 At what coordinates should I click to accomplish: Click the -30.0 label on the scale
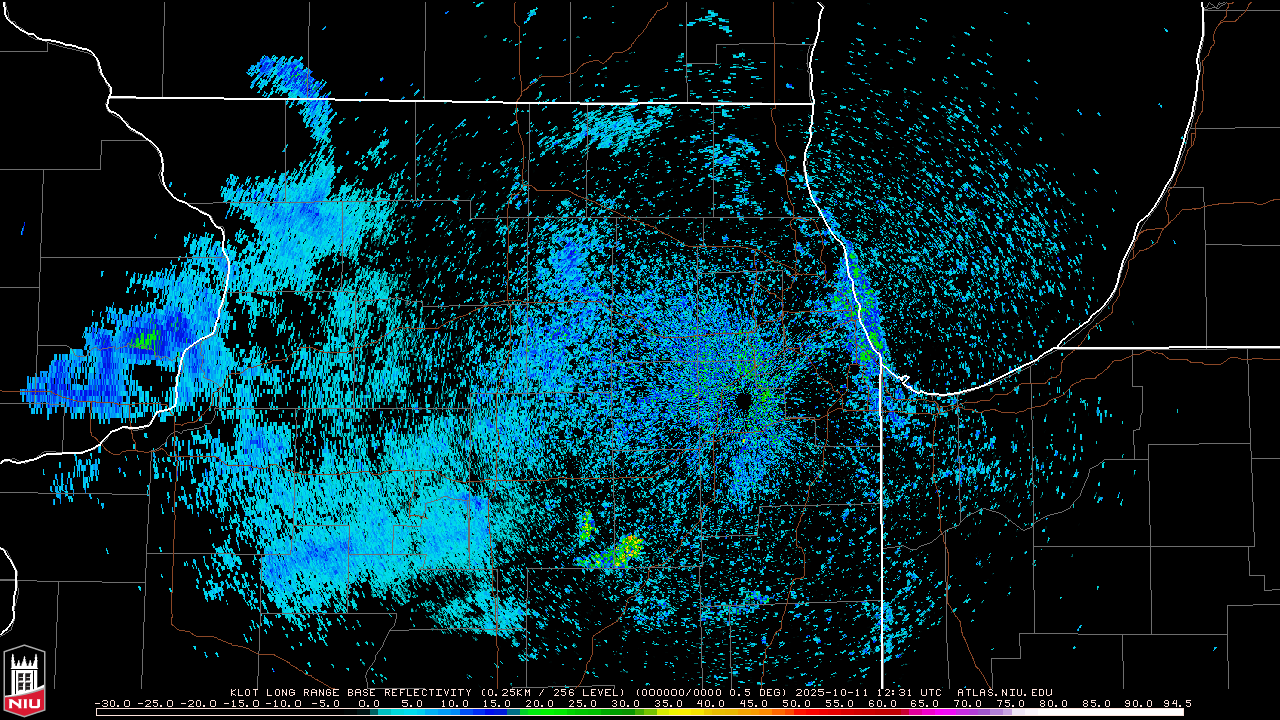(112, 703)
